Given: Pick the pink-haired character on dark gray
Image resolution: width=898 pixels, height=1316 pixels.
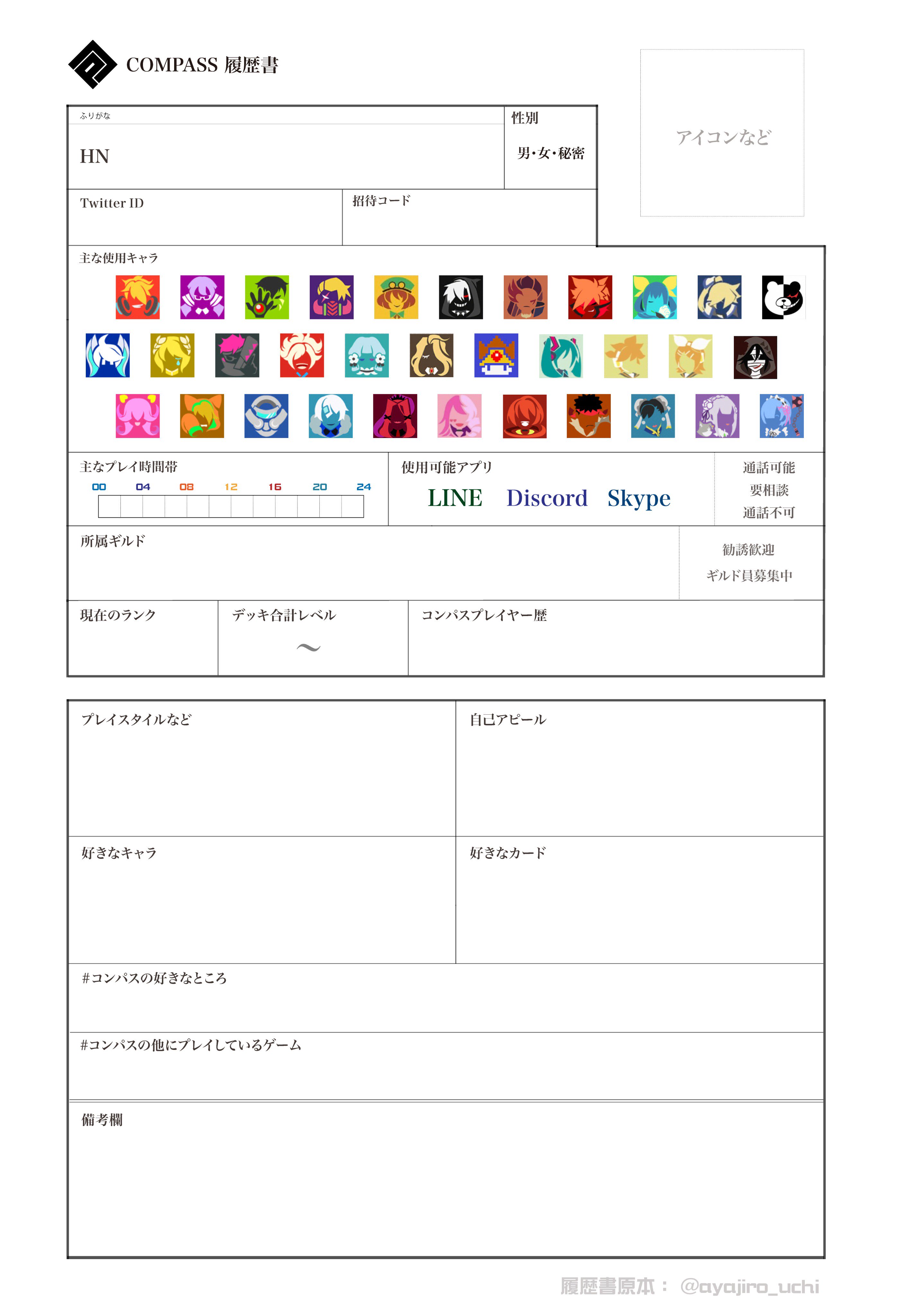Looking at the screenshot, I should 237,355.
